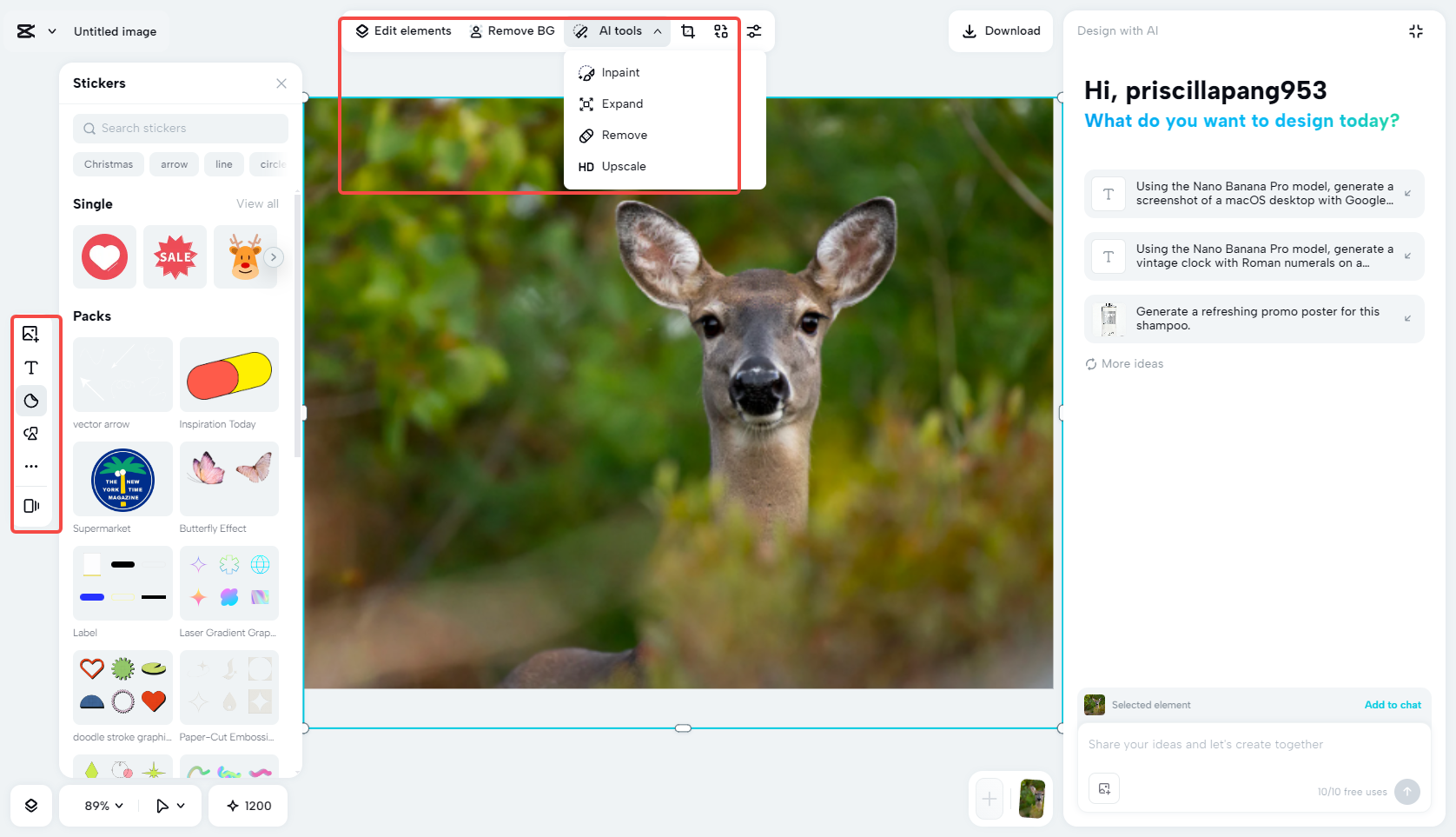Click the image attach icon in the chat box

pos(1104,788)
